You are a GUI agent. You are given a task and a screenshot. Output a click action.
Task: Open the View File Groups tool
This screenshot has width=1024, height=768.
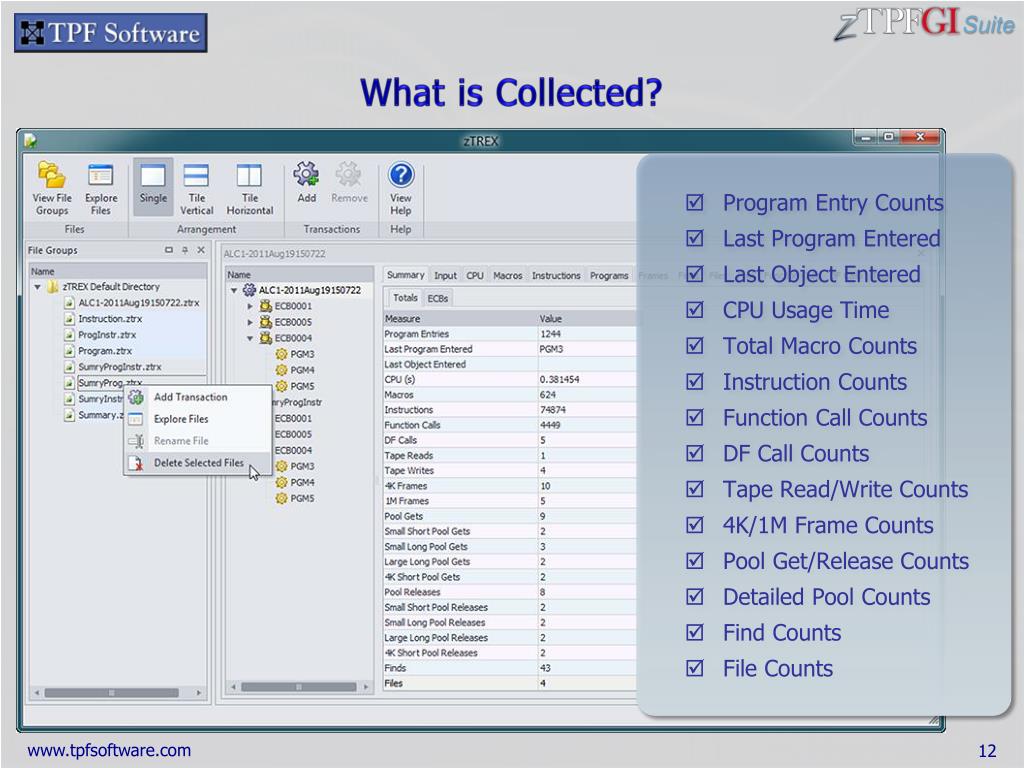click(52, 188)
